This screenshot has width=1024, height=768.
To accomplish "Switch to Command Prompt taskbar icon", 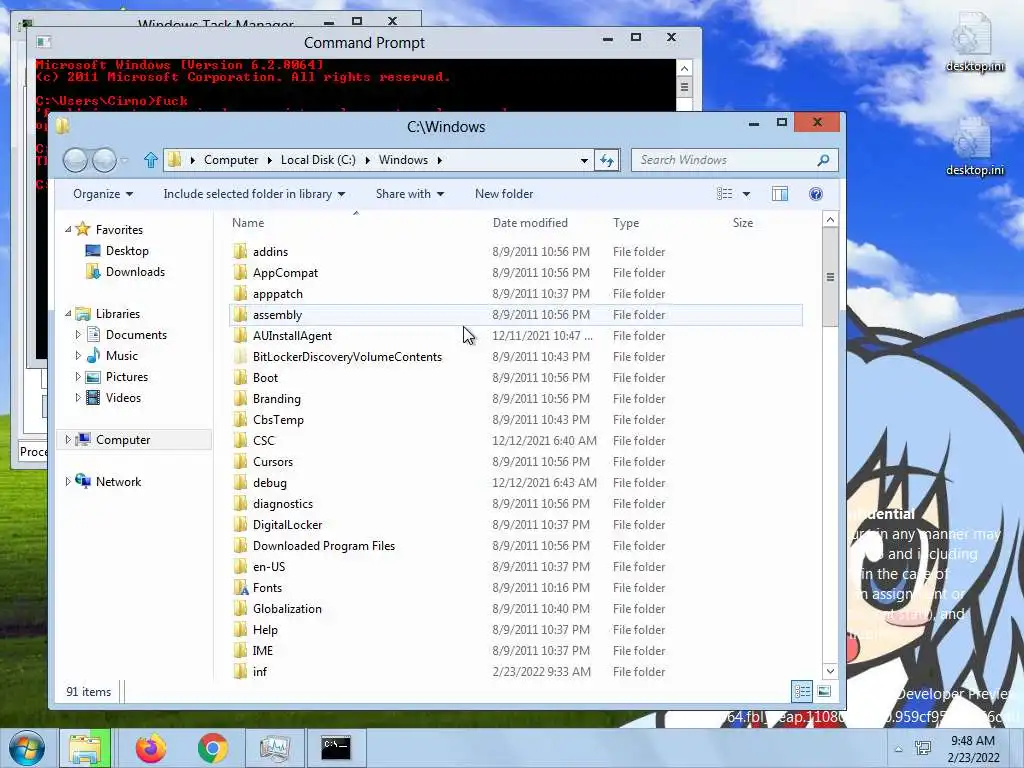I will pyautogui.click(x=336, y=748).
